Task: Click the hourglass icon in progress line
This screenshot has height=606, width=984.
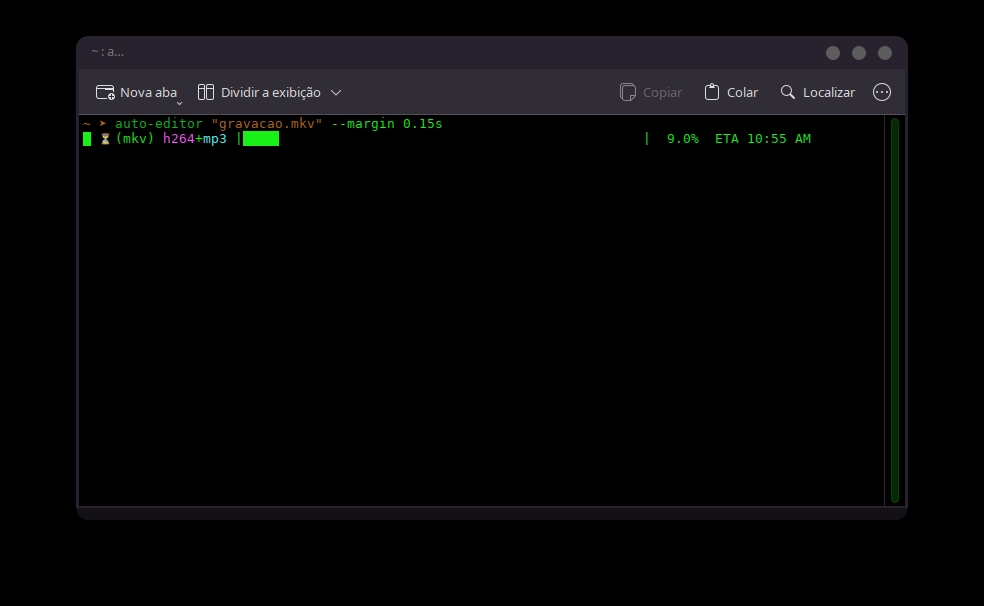Action: tap(105, 139)
